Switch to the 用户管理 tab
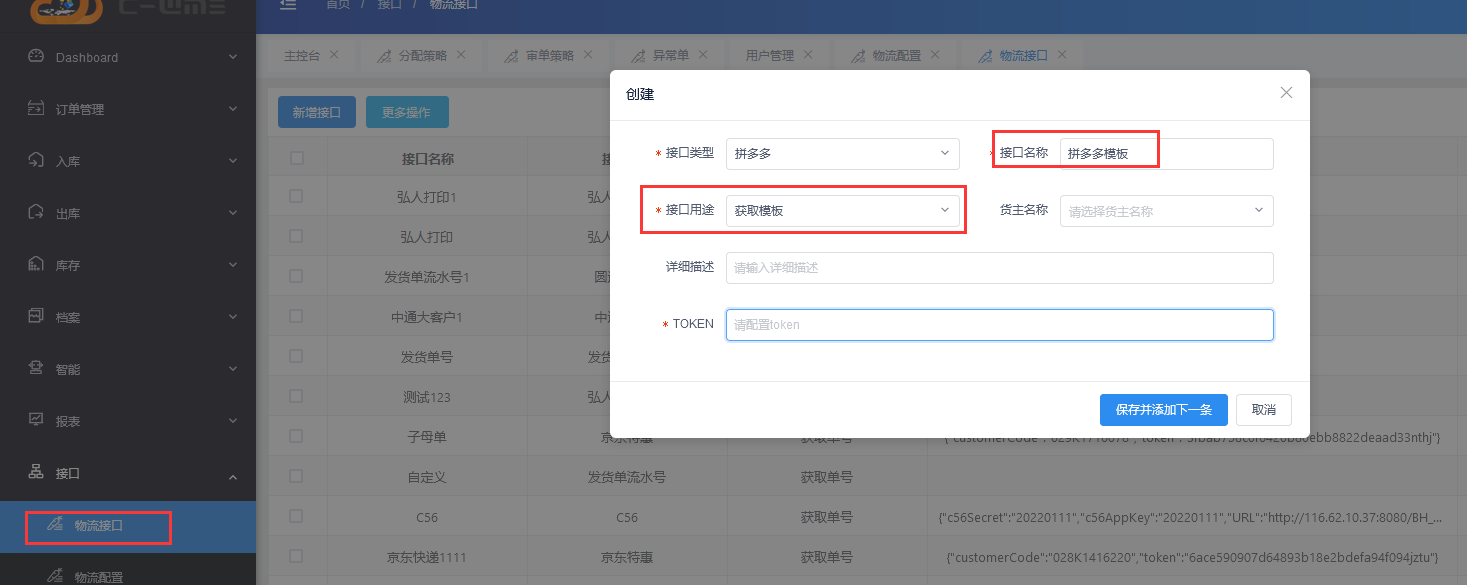1467x585 pixels. point(770,56)
